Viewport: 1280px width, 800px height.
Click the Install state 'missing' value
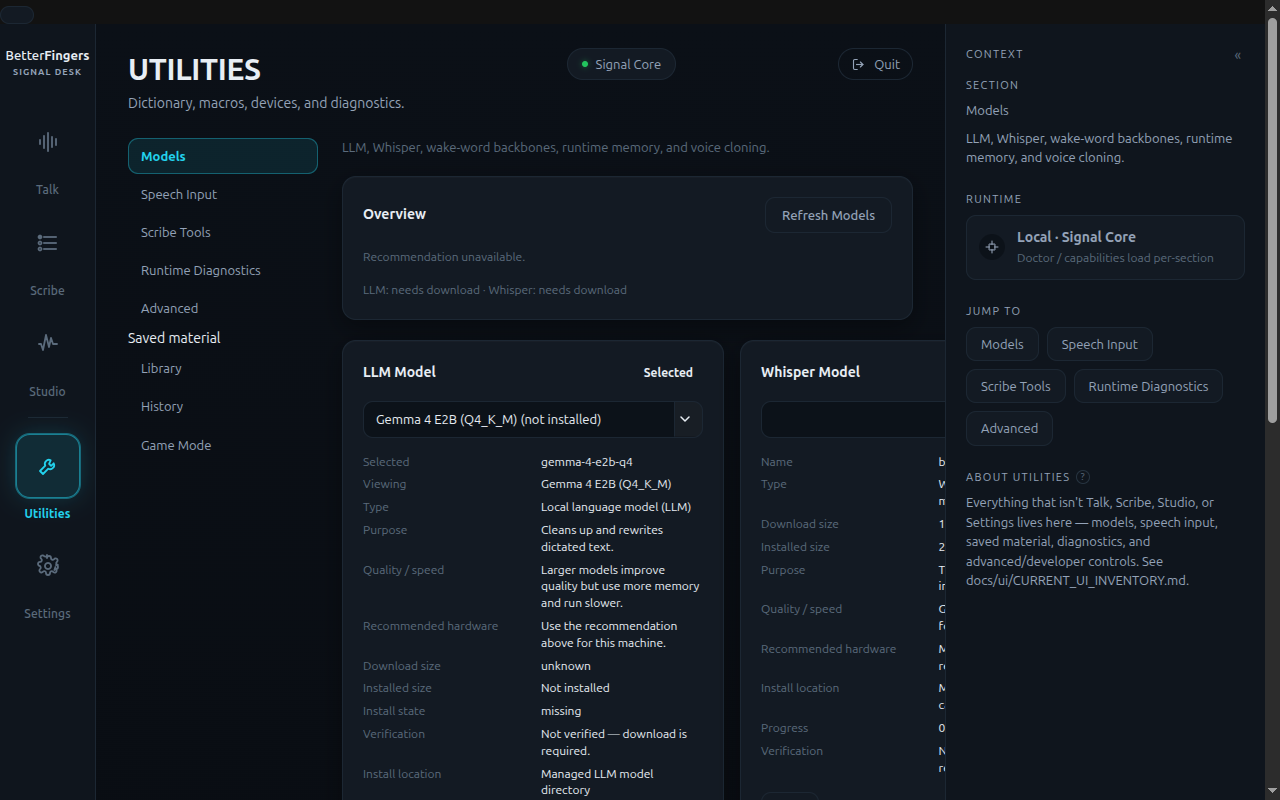coord(561,711)
